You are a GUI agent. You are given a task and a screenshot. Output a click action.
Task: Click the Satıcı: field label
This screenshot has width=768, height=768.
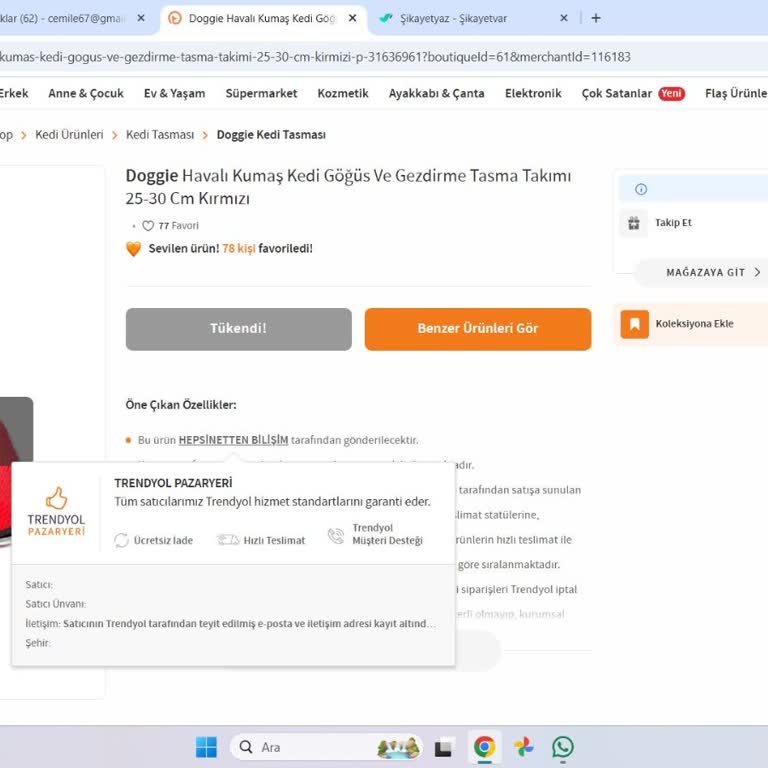click(39, 585)
